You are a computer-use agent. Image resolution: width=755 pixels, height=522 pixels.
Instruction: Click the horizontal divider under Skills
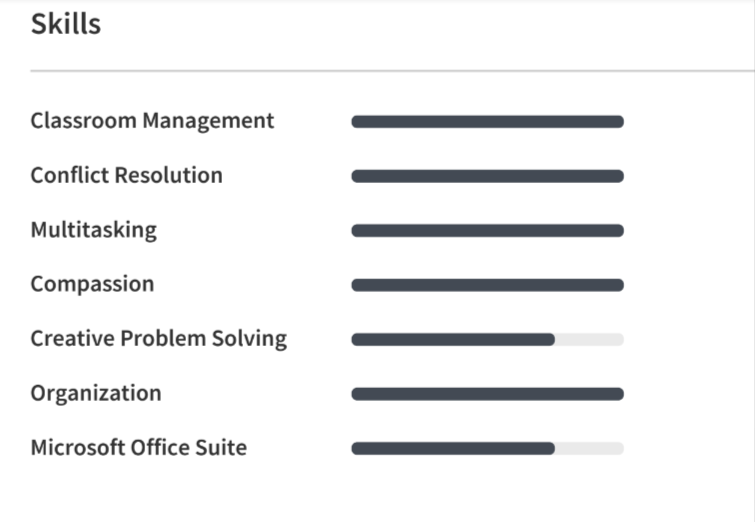[392, 71]
